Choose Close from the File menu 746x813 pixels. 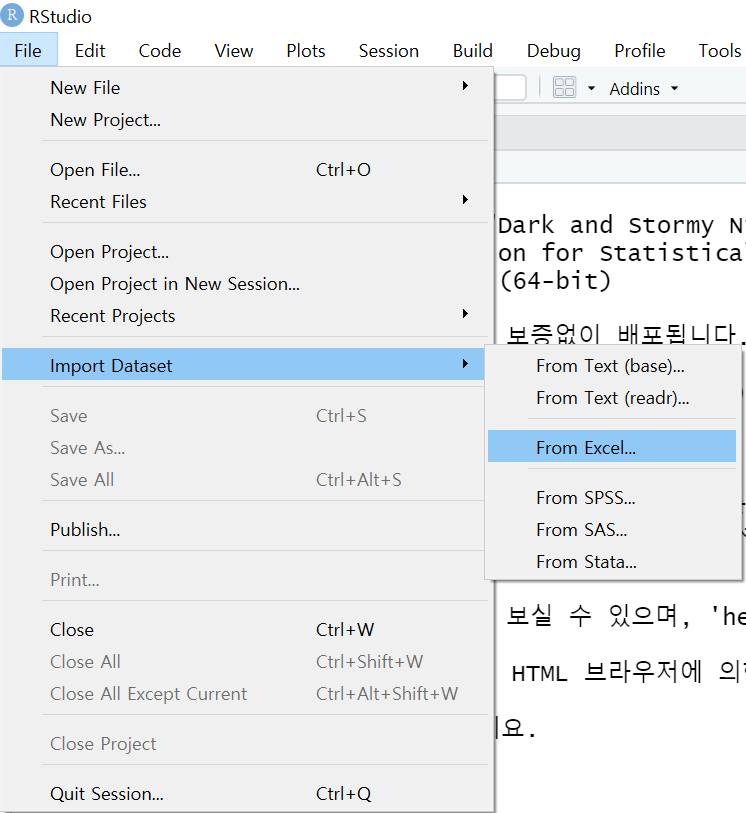click(243, 629)
